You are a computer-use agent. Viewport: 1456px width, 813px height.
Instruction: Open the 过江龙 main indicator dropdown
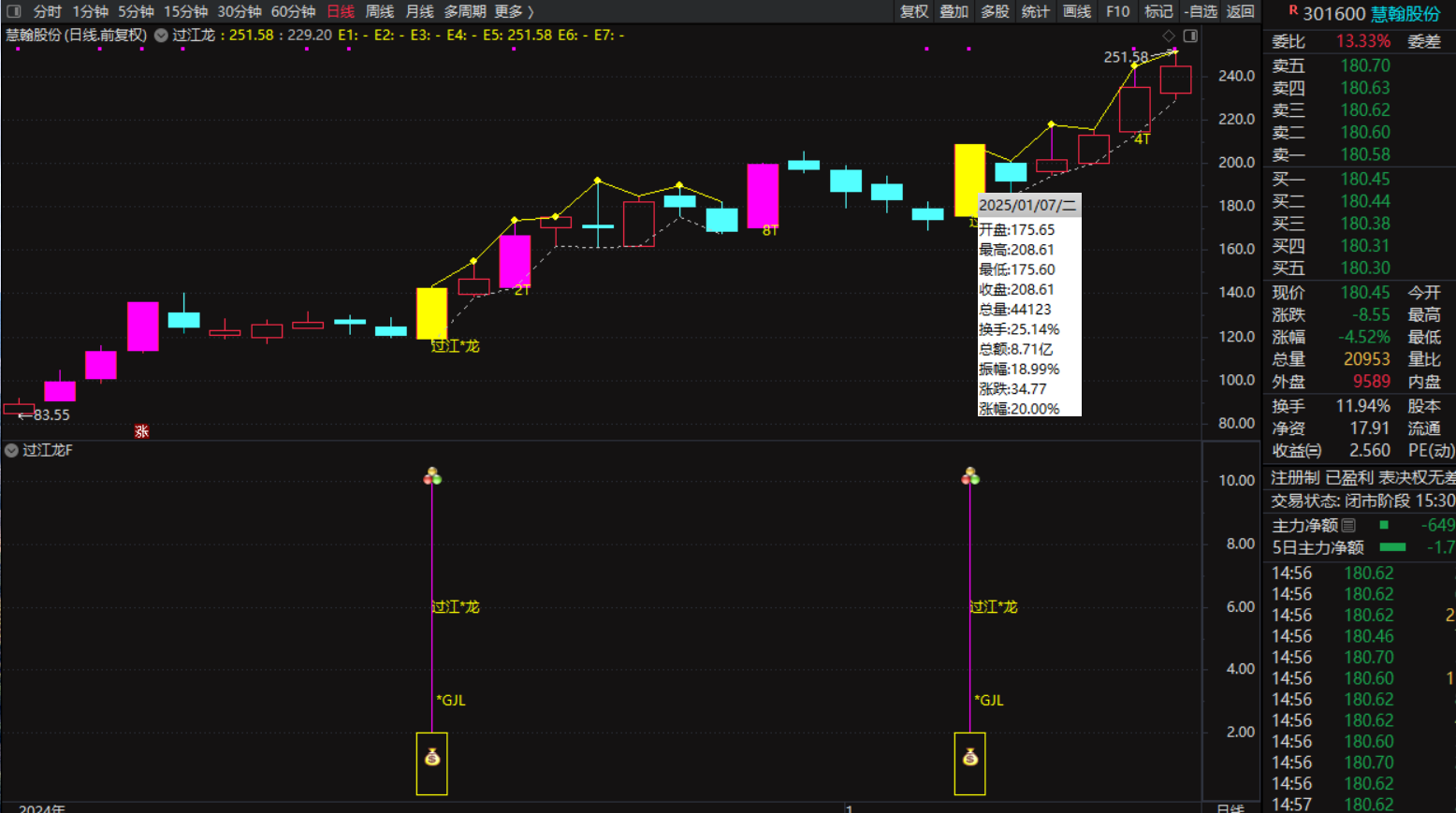pyautogui.click(x=161, y=36)
